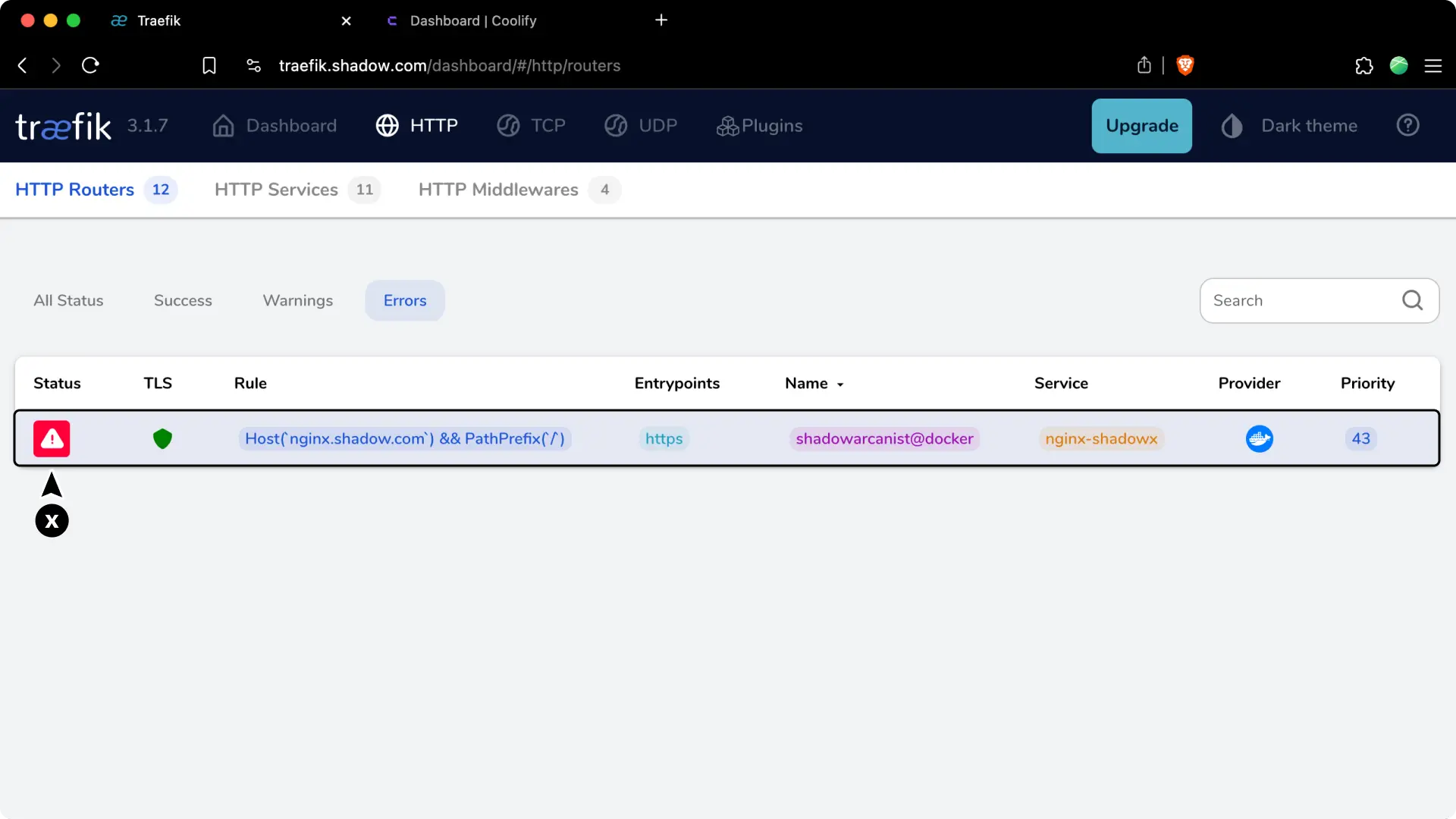Go forward in browser history

(x=56, y=65)
